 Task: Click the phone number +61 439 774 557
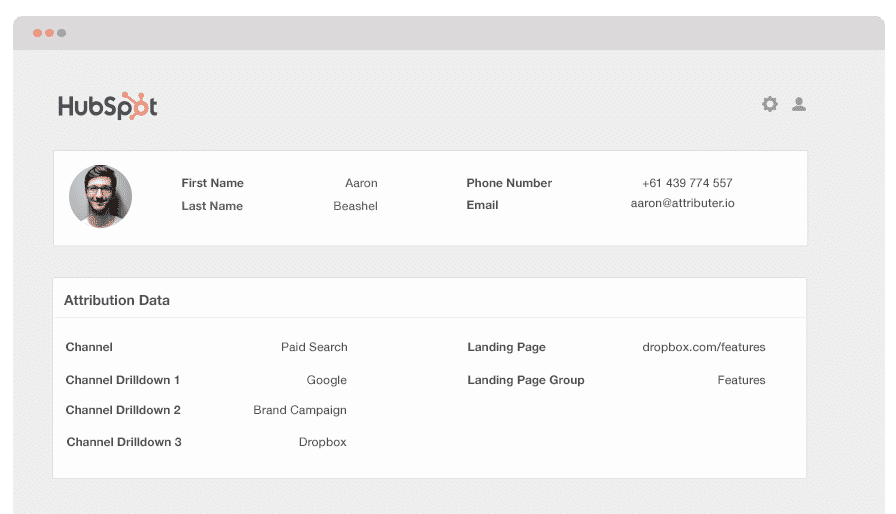point(687,183)
